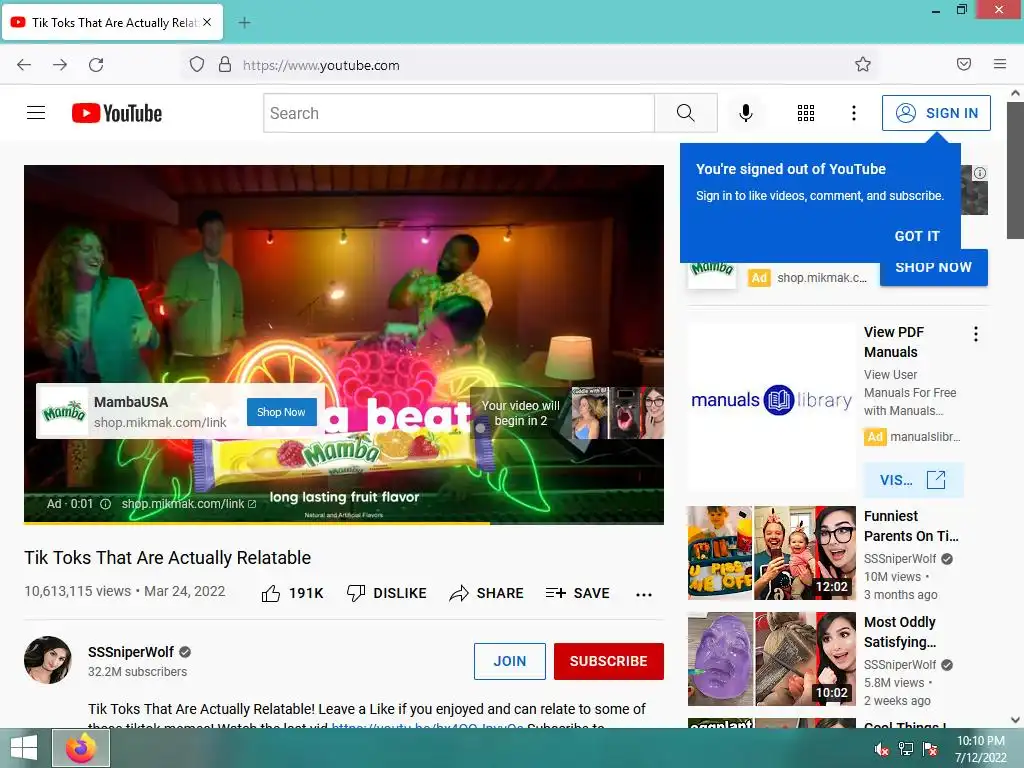
Task: Subscribe to SSSniperWolf
Action: point(609,661)
